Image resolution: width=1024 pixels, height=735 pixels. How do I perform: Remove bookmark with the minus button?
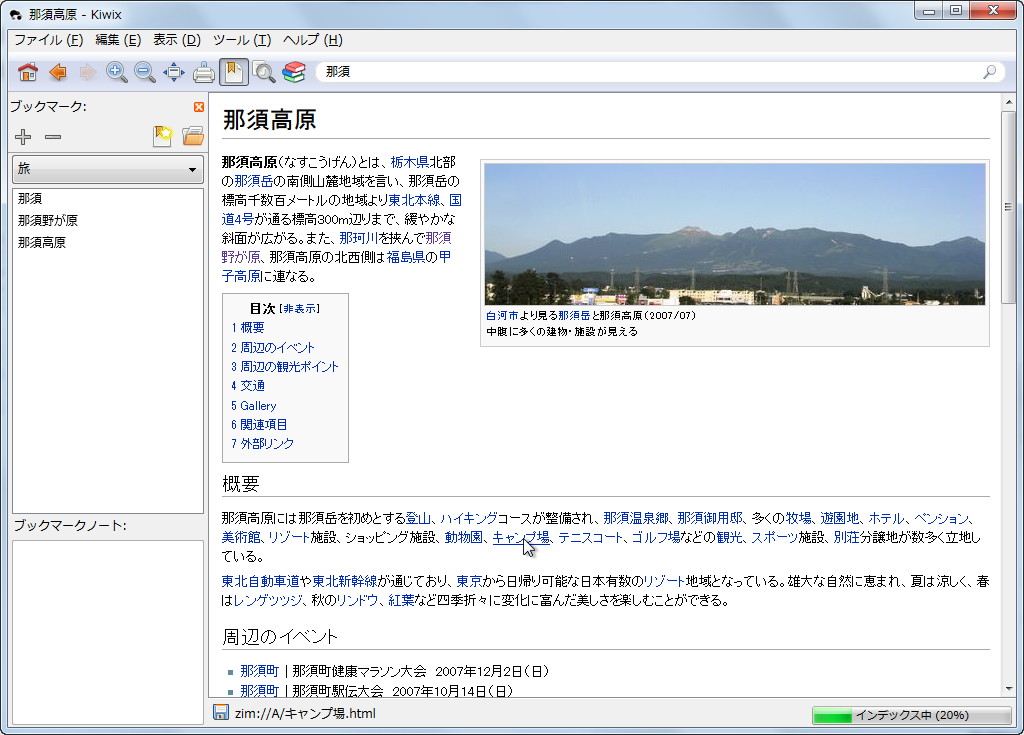[x=52, y=138]
